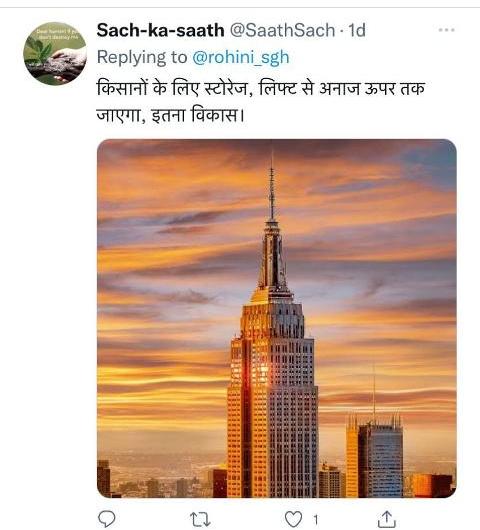Open the share upload-arrow icon
480x530 pixels.
[x=386, y=519]
